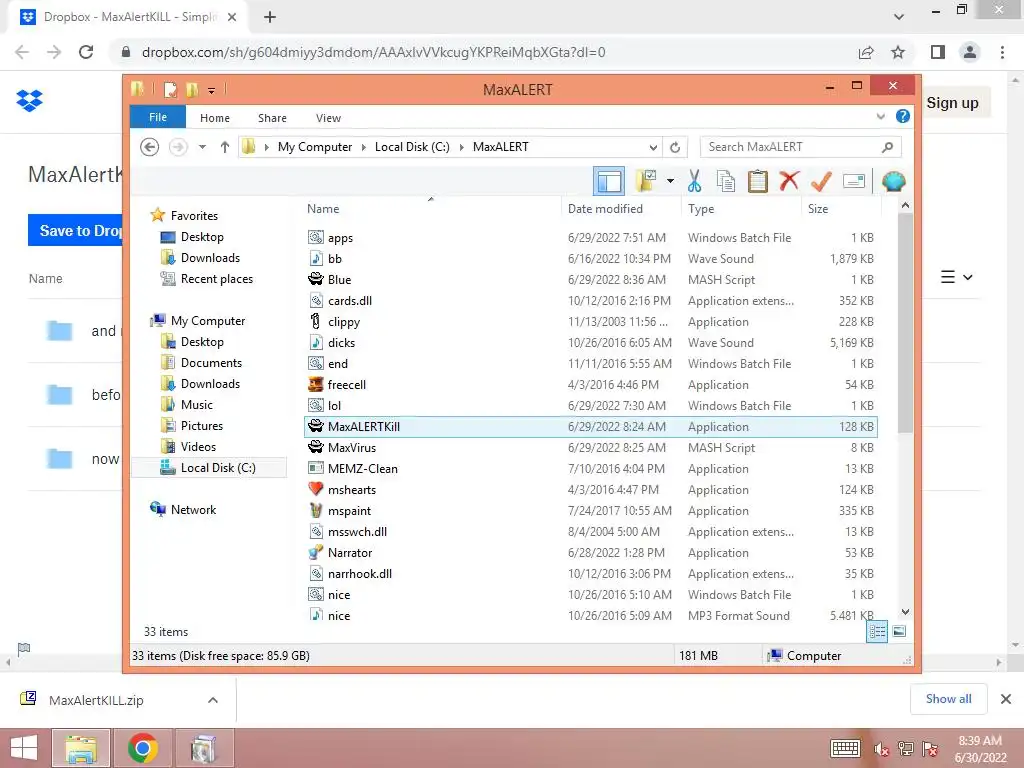Select Network in navigation pane
1024x768 pixels.
pos(193,509)
